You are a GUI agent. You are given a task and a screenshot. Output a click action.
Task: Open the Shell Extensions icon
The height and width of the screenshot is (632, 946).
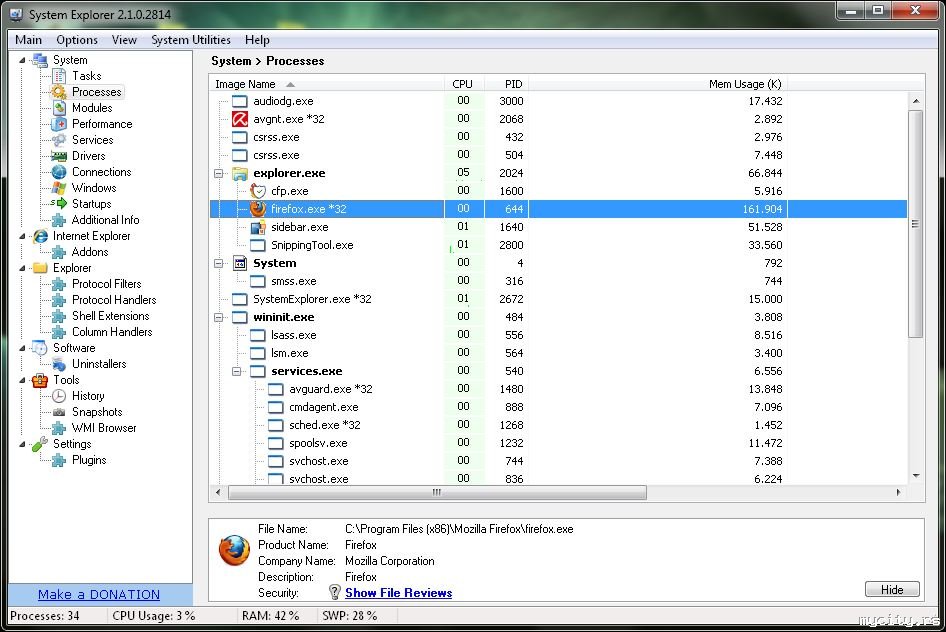pyautogui.click(x=59, y=316)
